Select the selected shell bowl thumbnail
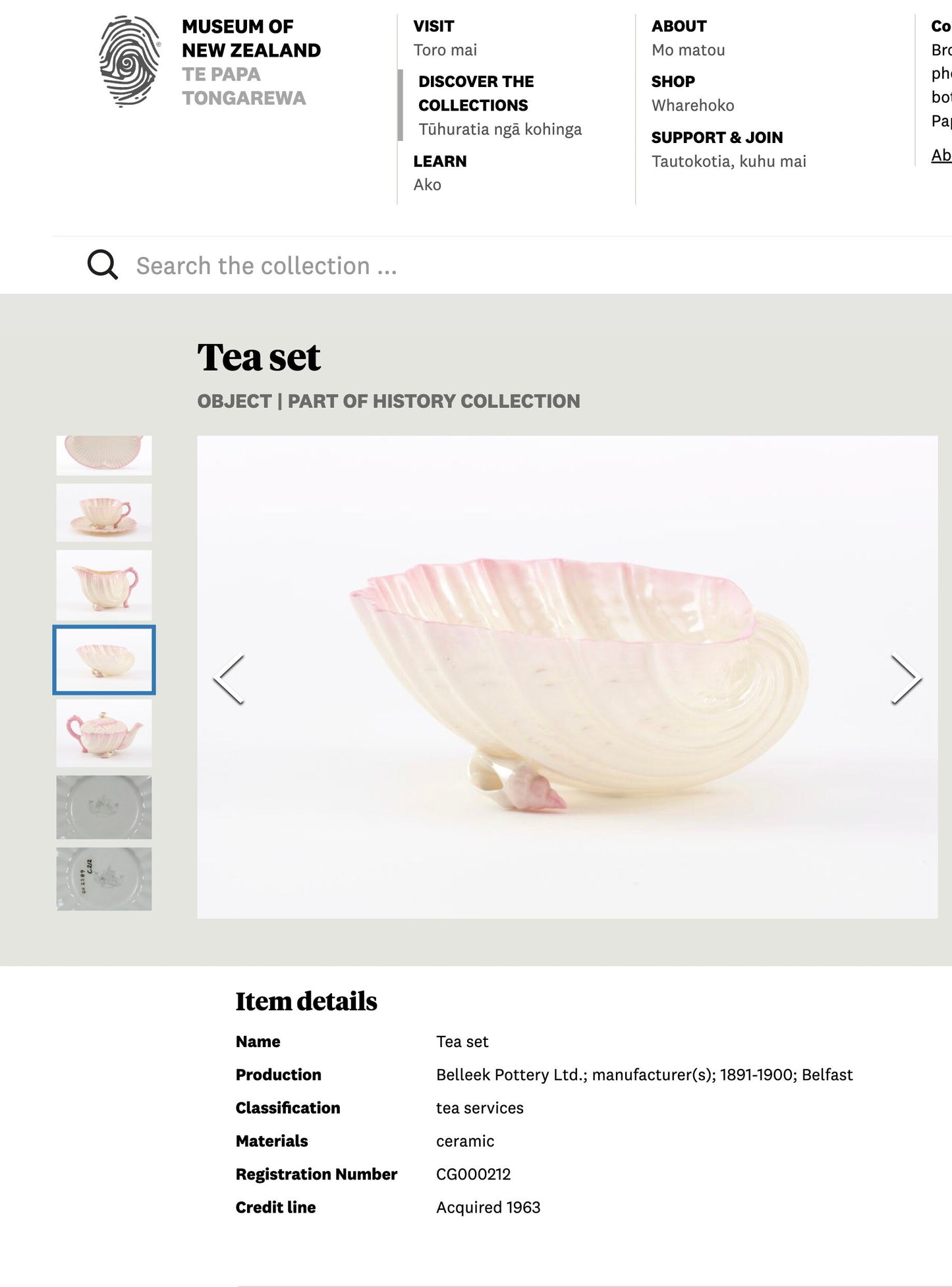 pyautogui.click(x=104, y=660)
